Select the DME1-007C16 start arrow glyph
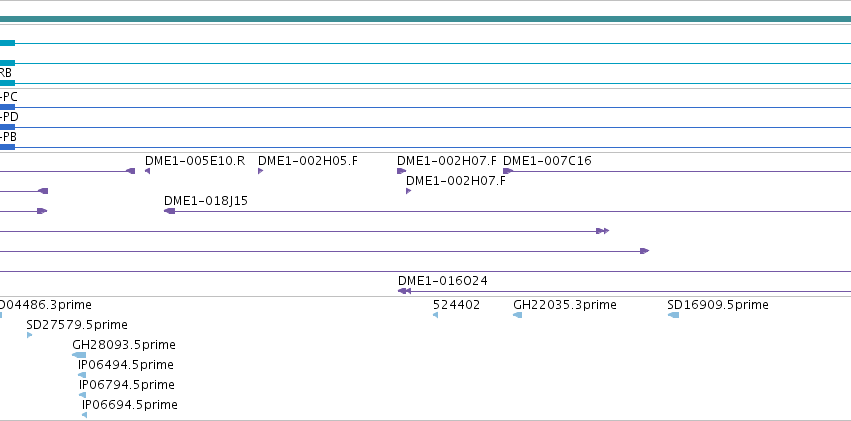Viewport: 851px width, 421px height. 508,171
